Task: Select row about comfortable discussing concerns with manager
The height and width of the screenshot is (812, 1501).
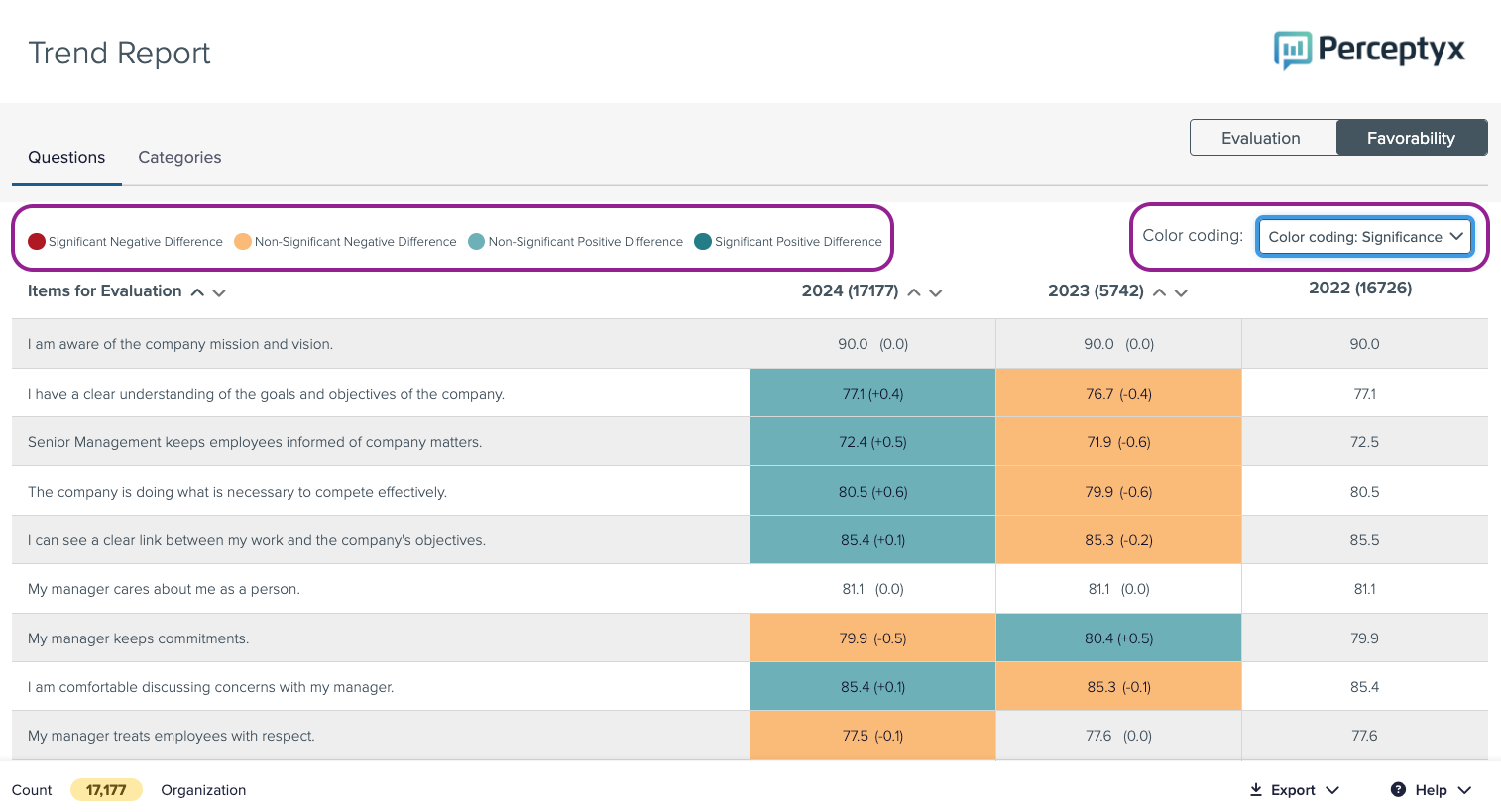Action: [x=750, y=687]
